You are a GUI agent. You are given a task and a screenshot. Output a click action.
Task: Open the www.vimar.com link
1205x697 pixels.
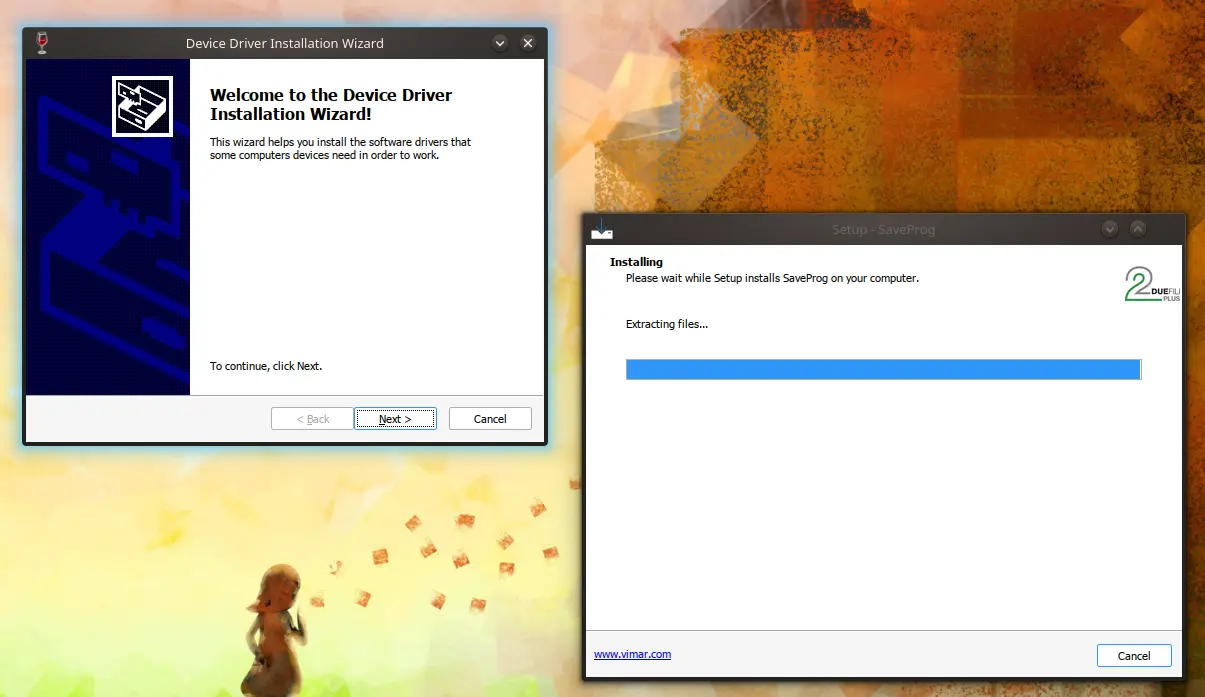click(x=632, y=655)
